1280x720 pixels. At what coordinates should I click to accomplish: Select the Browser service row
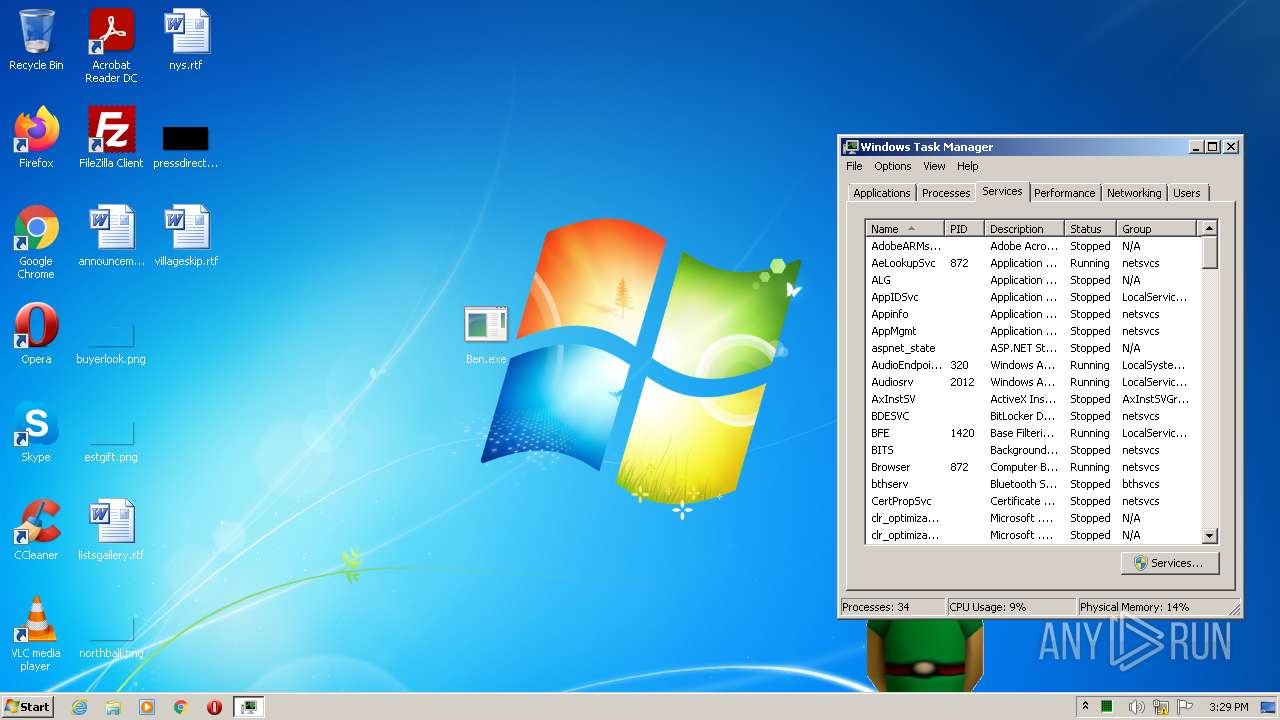1033,467
